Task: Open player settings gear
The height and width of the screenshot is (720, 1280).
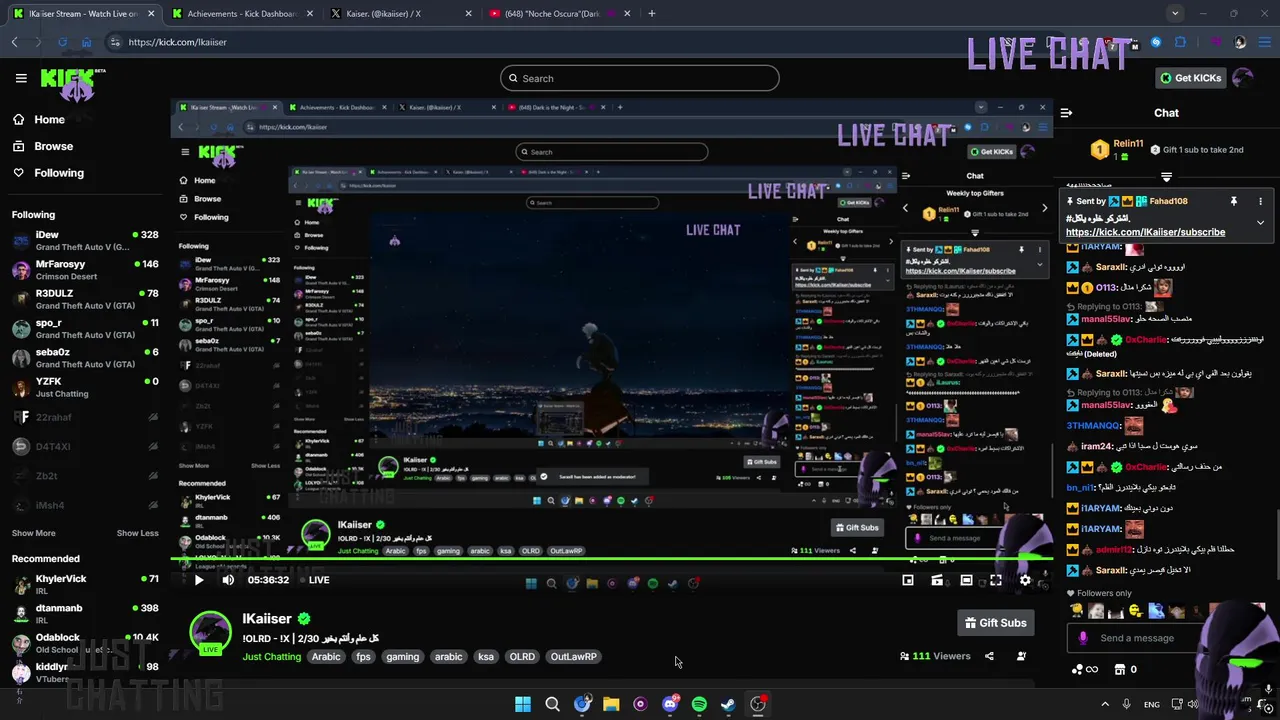Action: click(x=1025, y=580)
